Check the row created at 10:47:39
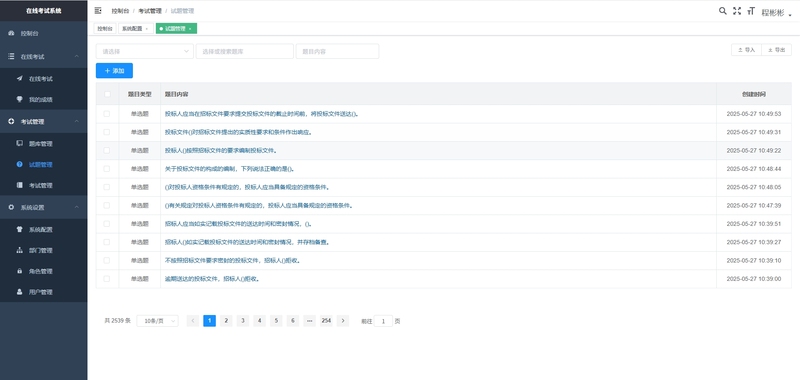Image resolution: width=800 pixels, height=380 pixels. click(107, 206)
